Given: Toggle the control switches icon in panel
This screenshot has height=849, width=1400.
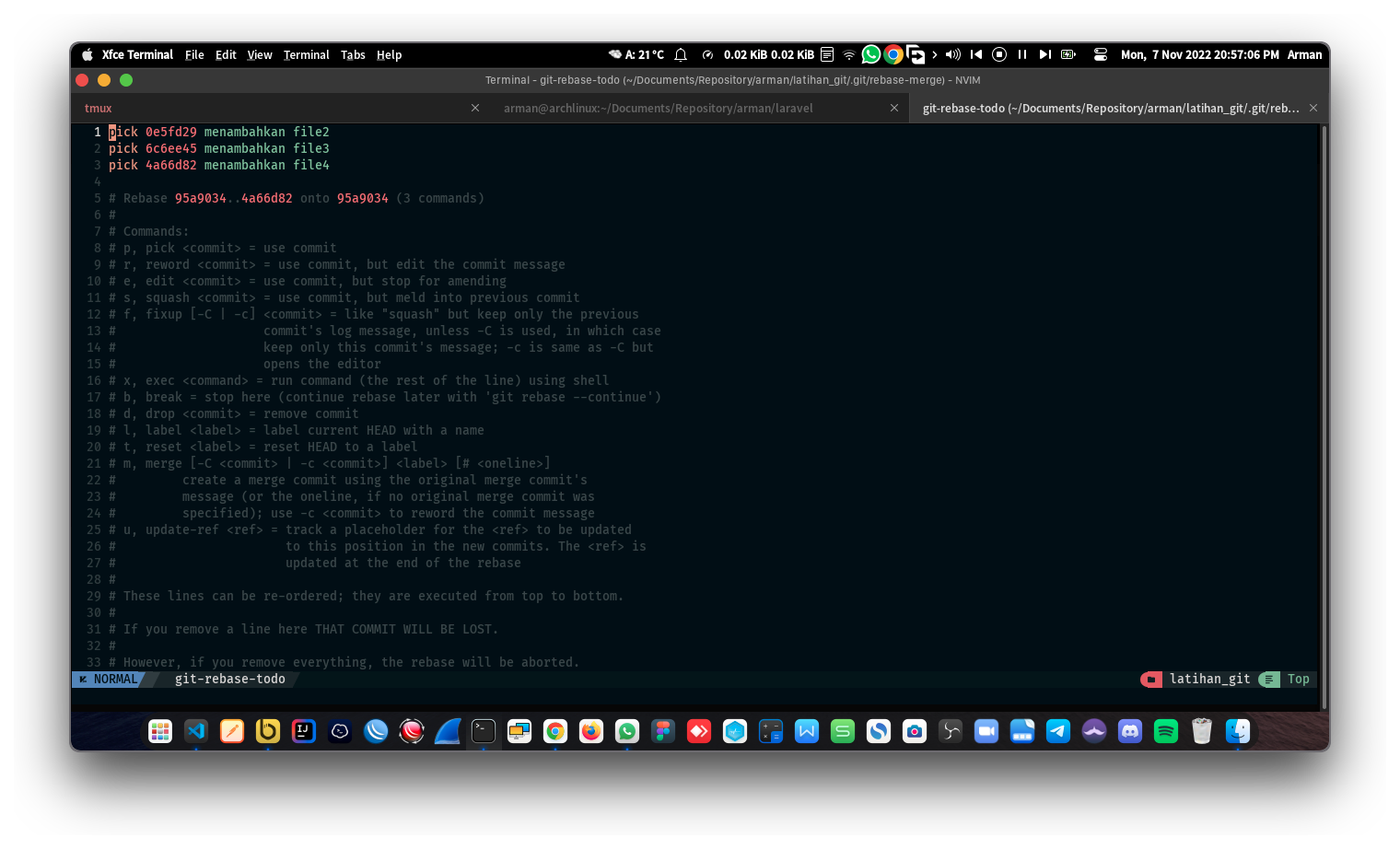Looking at the screenshot, I should tap(1100, 54).
